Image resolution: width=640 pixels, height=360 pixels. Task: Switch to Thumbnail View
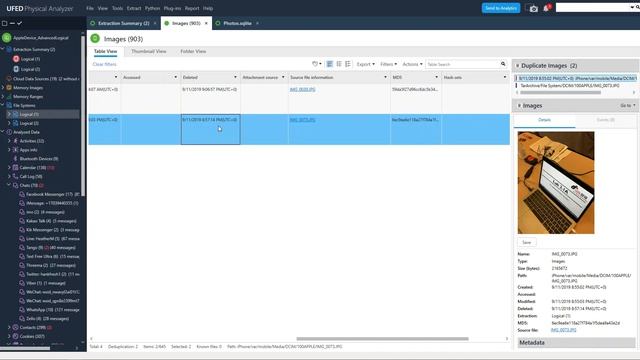[x=149, y=51]
